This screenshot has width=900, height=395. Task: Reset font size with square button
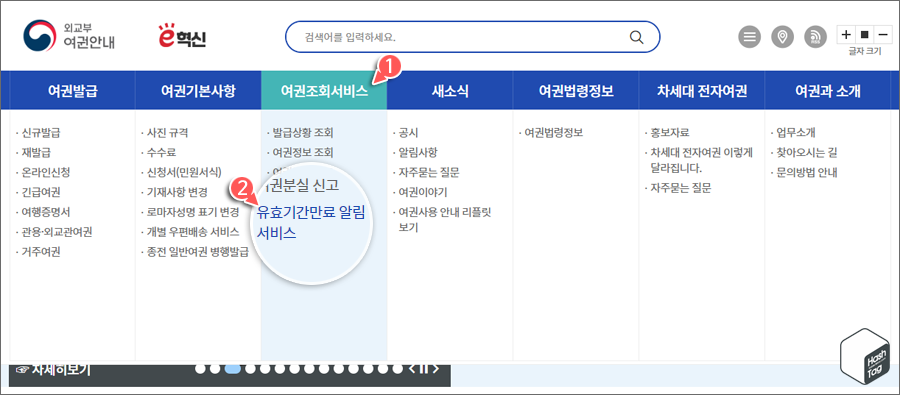[x=865, y=34]
